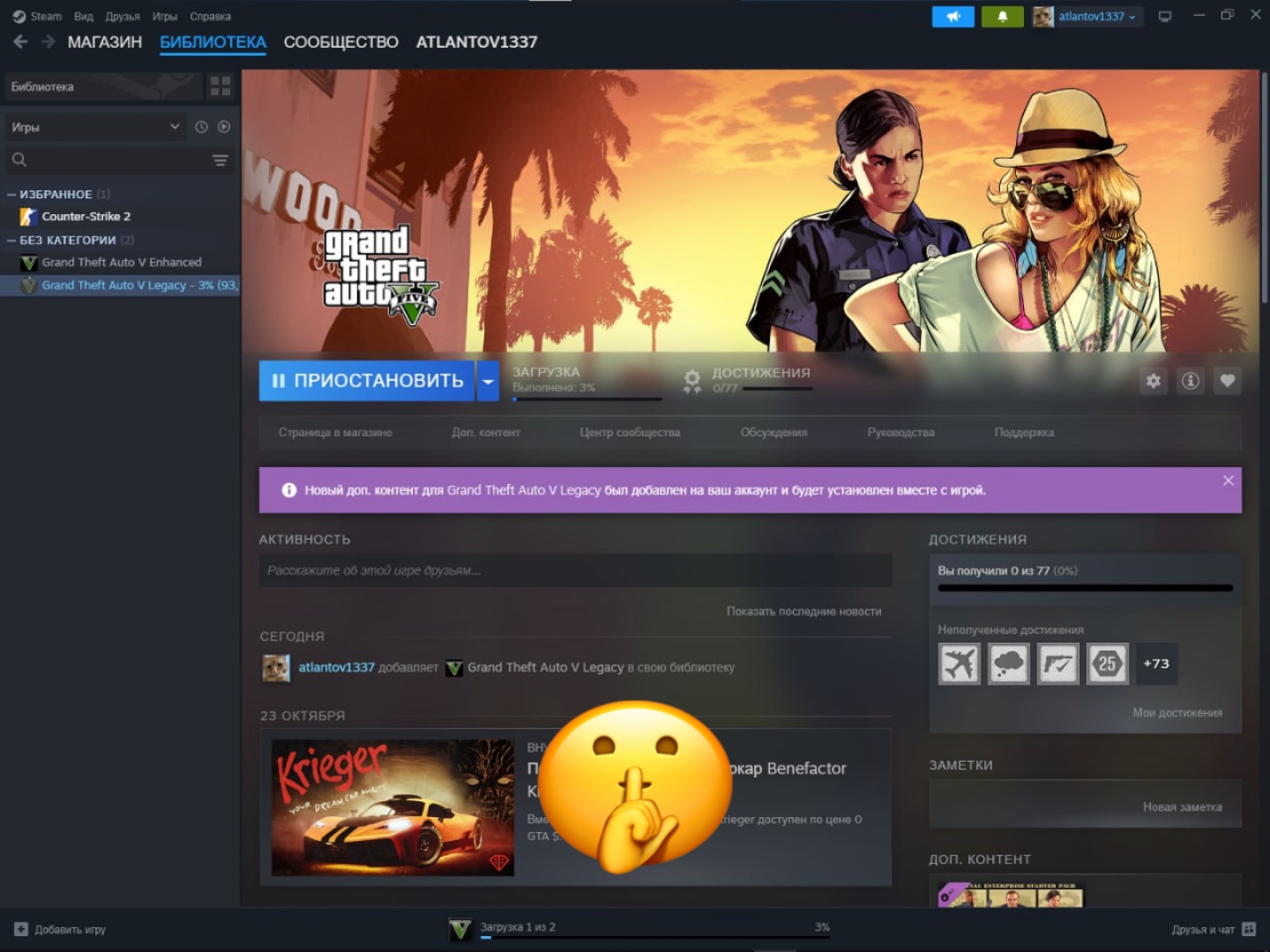
Task: Open Страница в магазине link
Action: (x=335, y=432)
